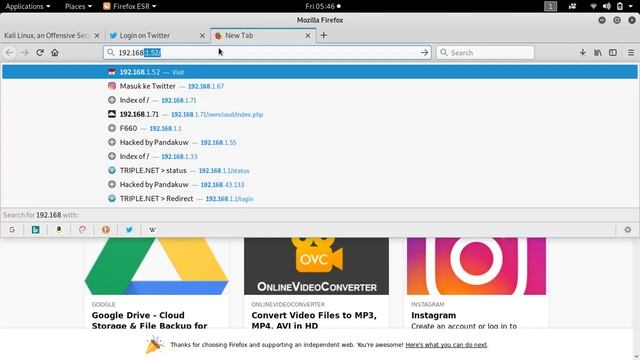Open TRIPLE.NET > Redirect suggestion
The height and width of the screenshot is (360, 640).
pyautogui.click(x=320, y=199)
